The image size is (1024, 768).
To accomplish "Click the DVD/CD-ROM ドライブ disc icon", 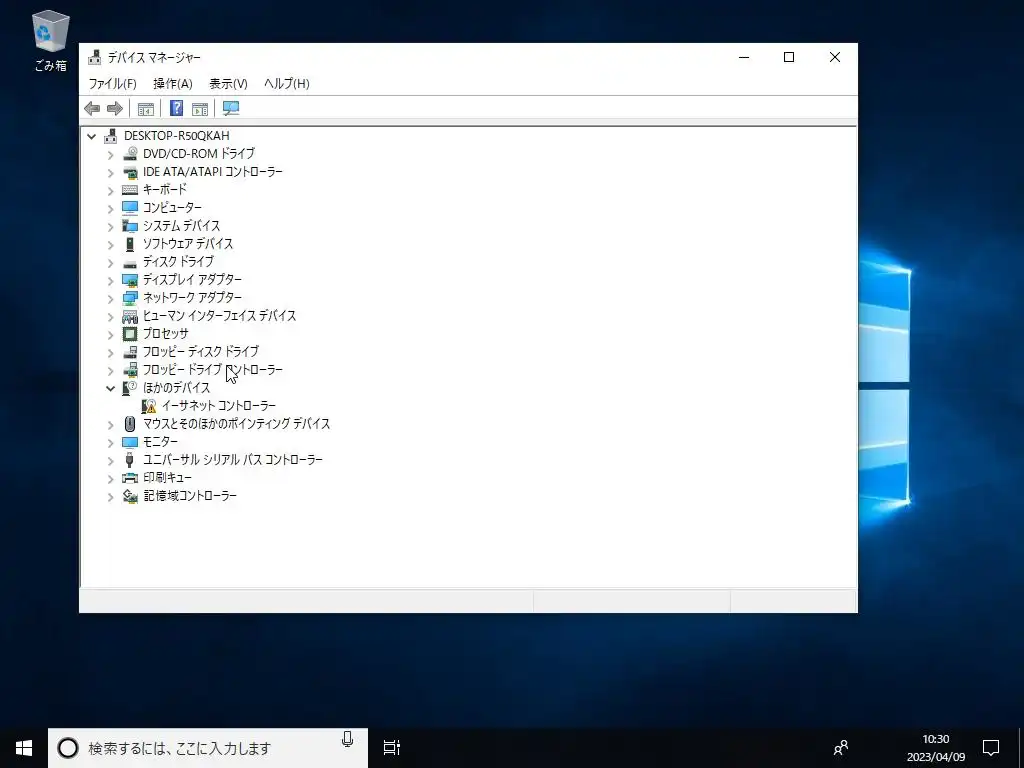I will 130,153.
